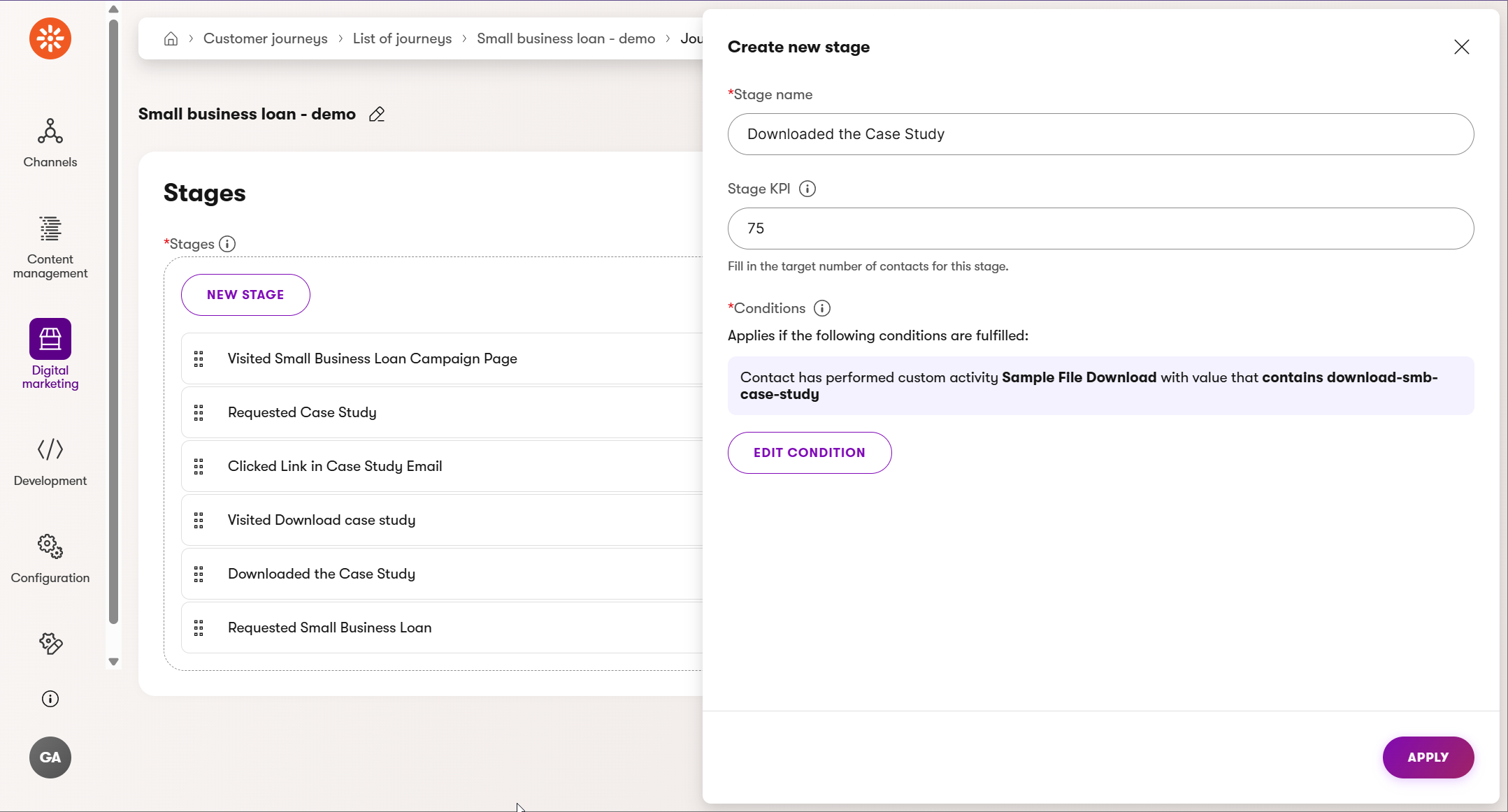The height and width of the screenshot is (812, 1508).
Task: Select Visited Download case study stage
Action: [322, 520]
